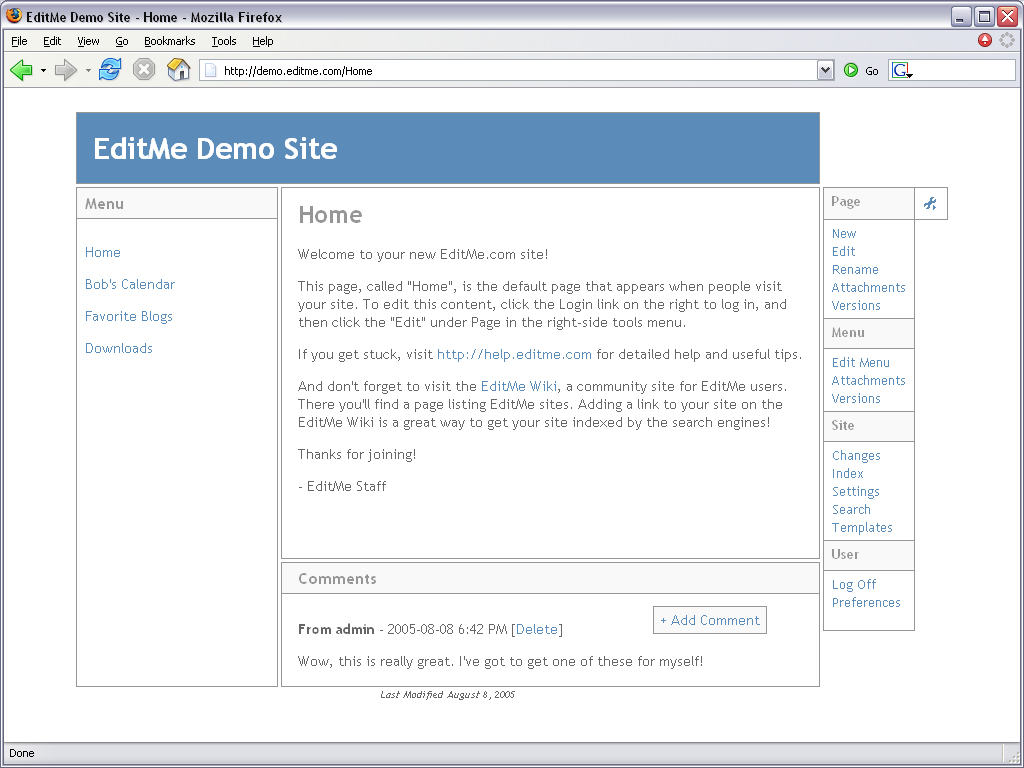Open the Preferences link under User
The width and height of the screenshot is (1024, 768).
point(865,602)
